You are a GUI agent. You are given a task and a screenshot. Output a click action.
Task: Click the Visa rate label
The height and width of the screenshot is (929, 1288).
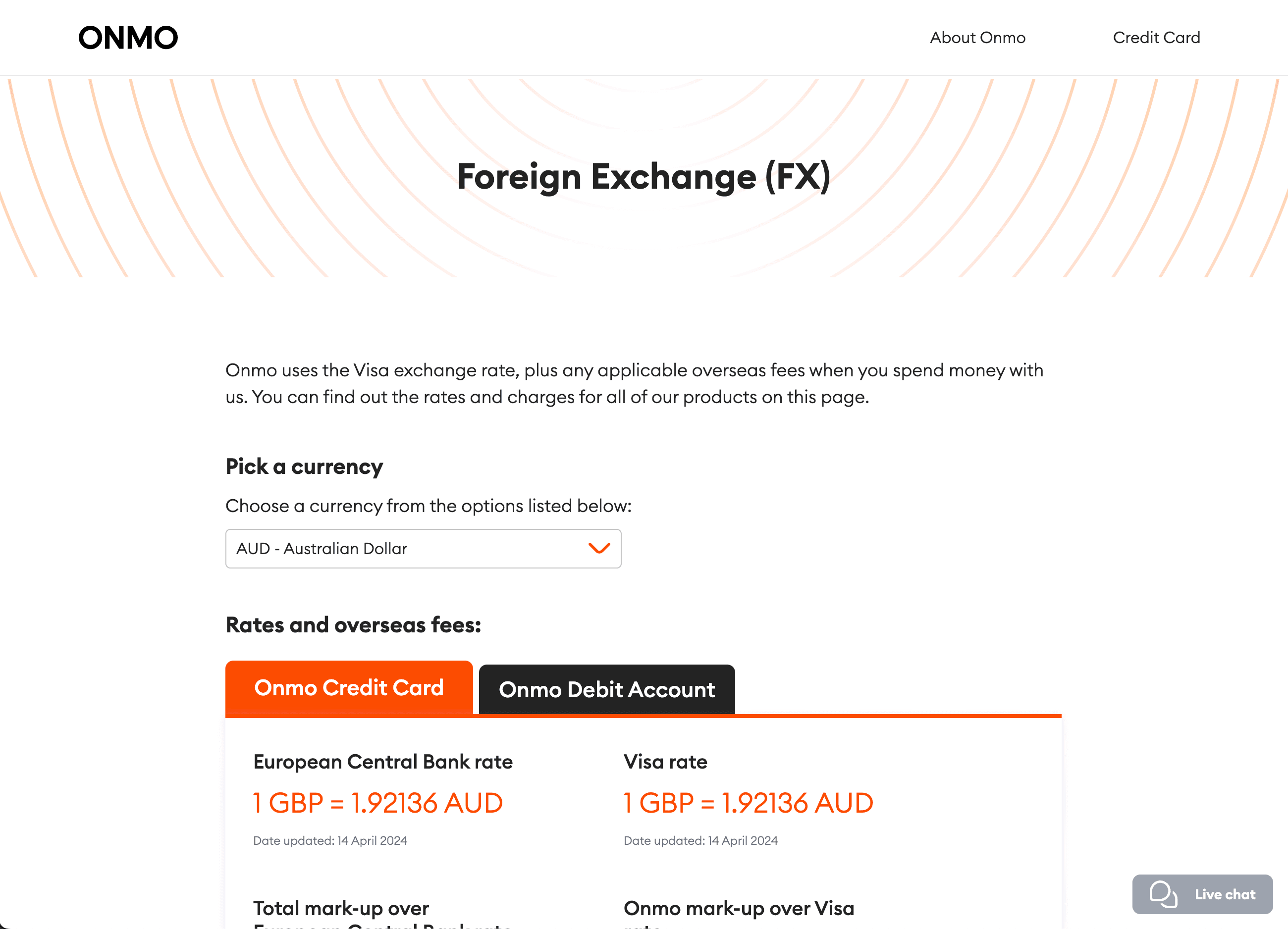point(665,762)
